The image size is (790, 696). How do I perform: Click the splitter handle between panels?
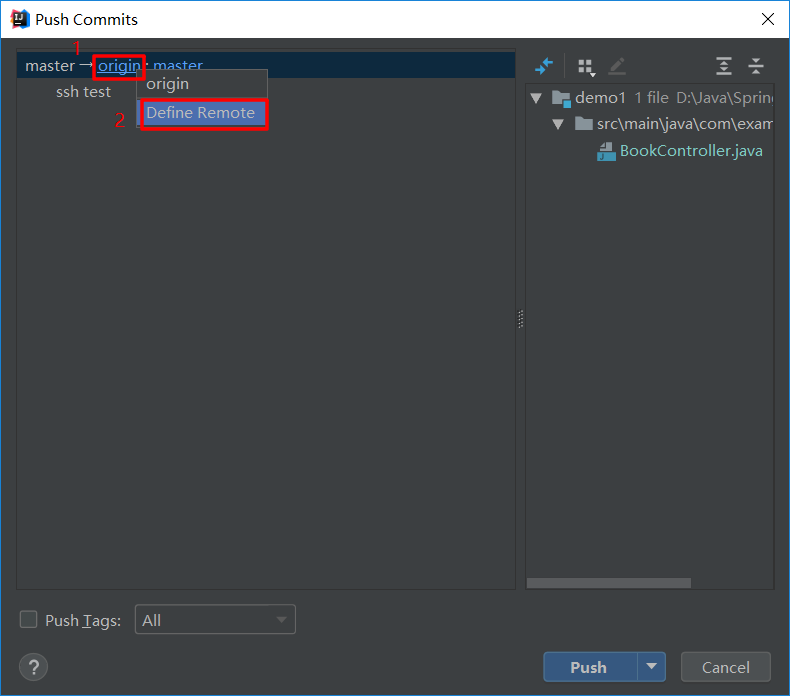pyautogui.click(x=520, y=319)
